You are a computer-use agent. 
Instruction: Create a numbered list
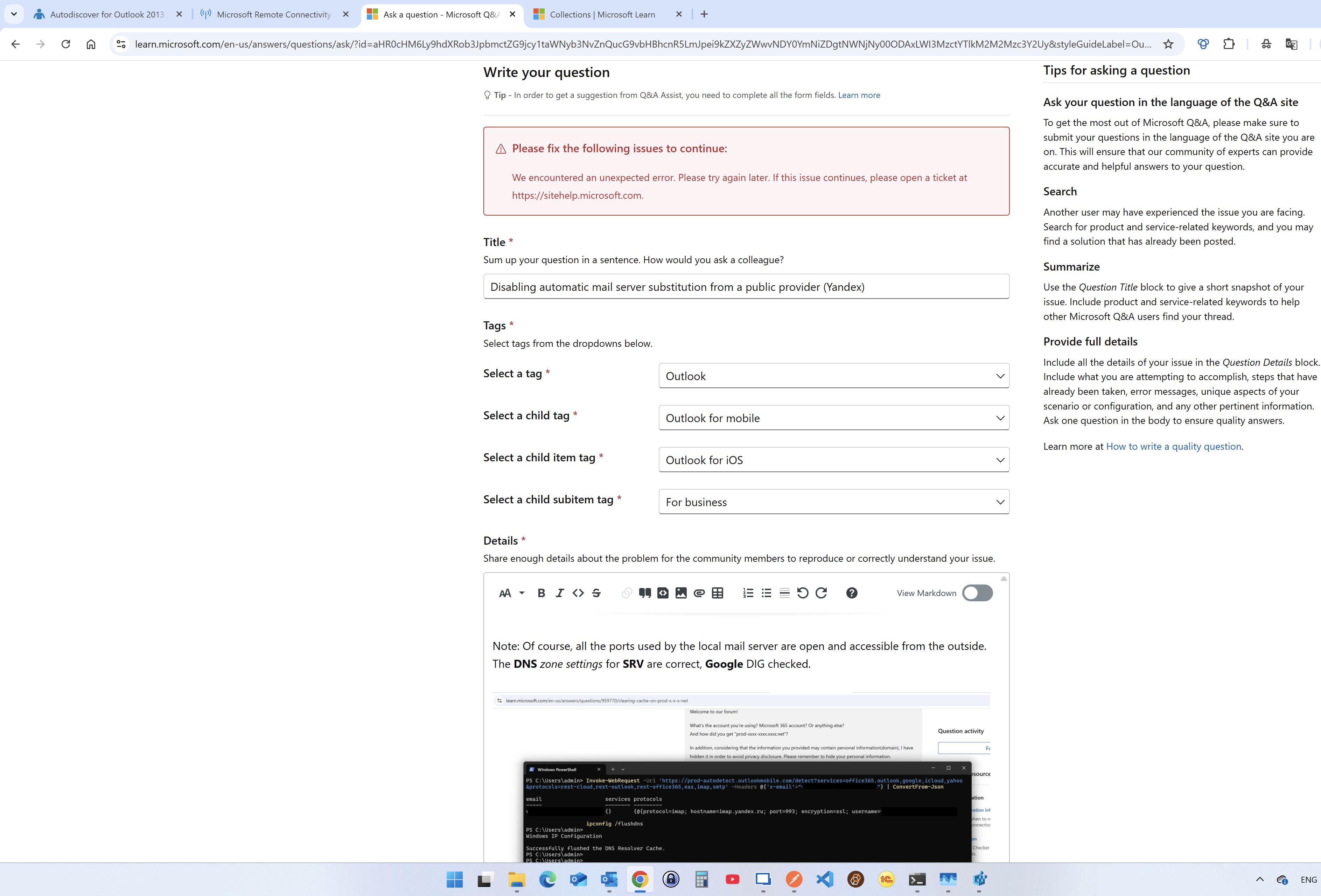(x=748, y=593)
